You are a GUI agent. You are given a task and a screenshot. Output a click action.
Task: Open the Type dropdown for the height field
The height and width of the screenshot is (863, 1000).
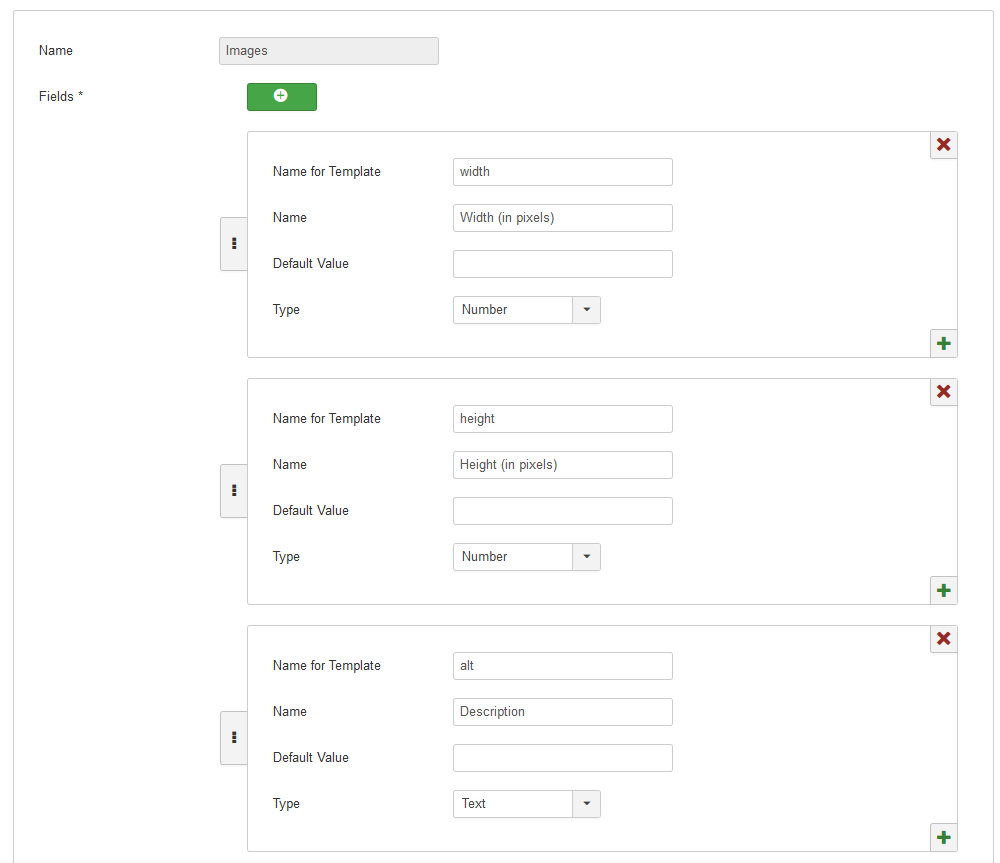(526, 557)
